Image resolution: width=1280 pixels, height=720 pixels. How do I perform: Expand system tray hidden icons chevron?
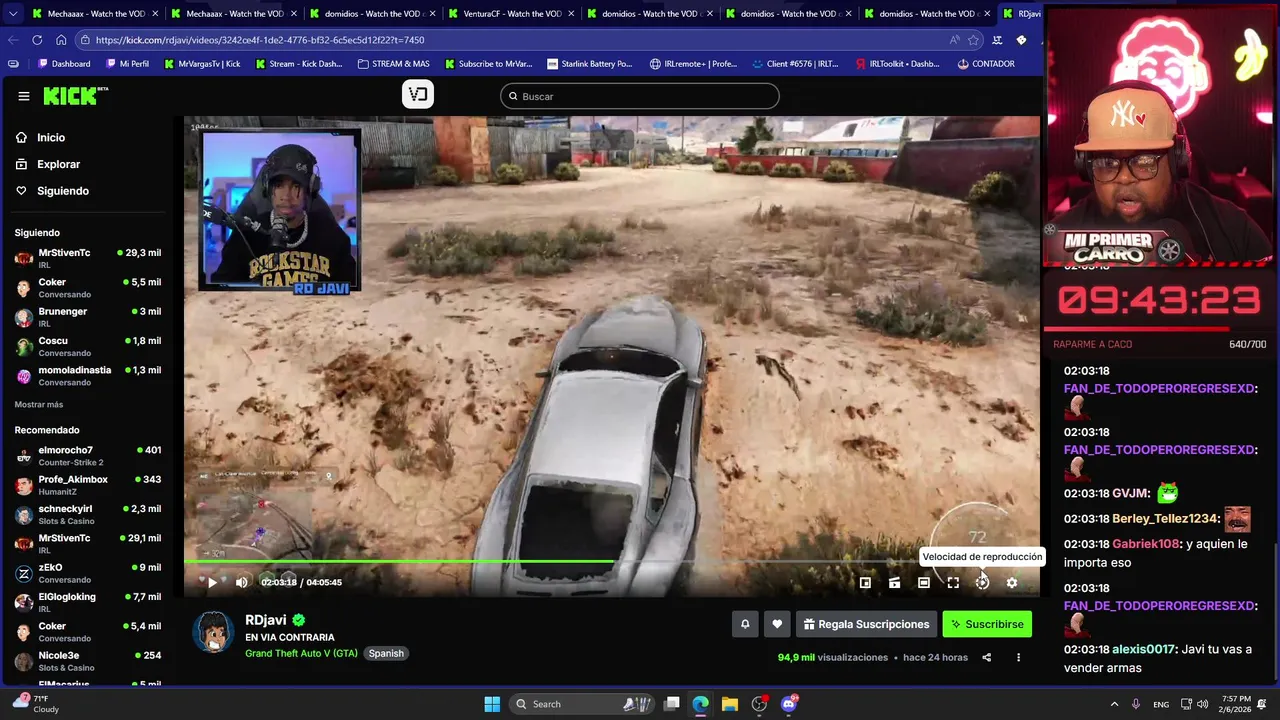click(1115, 704)
